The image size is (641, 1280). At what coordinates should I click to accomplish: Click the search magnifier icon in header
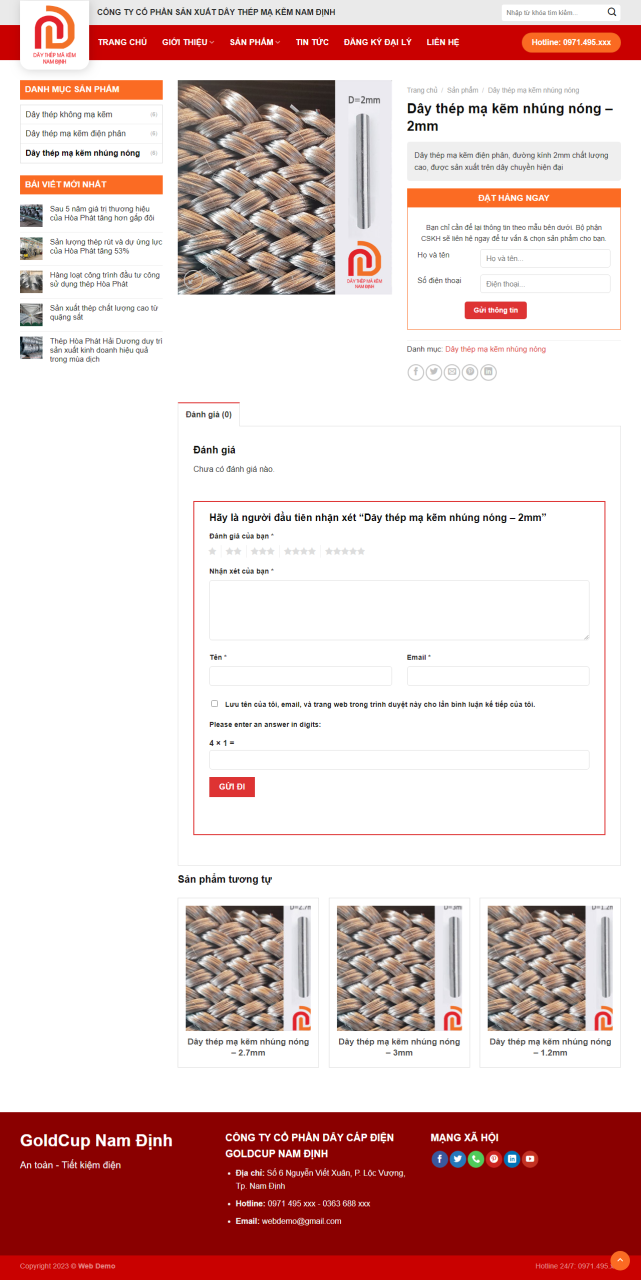[x=612, y=12]
